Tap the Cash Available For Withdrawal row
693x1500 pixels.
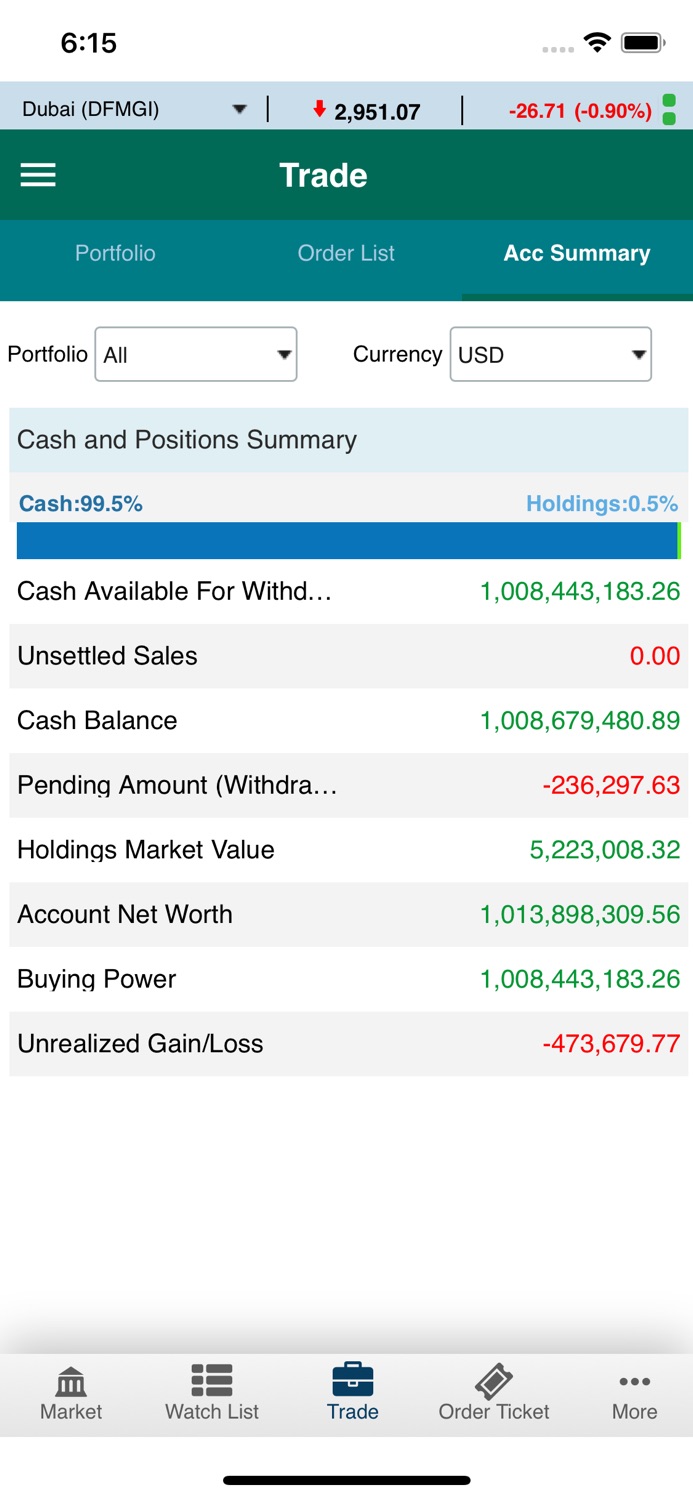tap(349, 591)
